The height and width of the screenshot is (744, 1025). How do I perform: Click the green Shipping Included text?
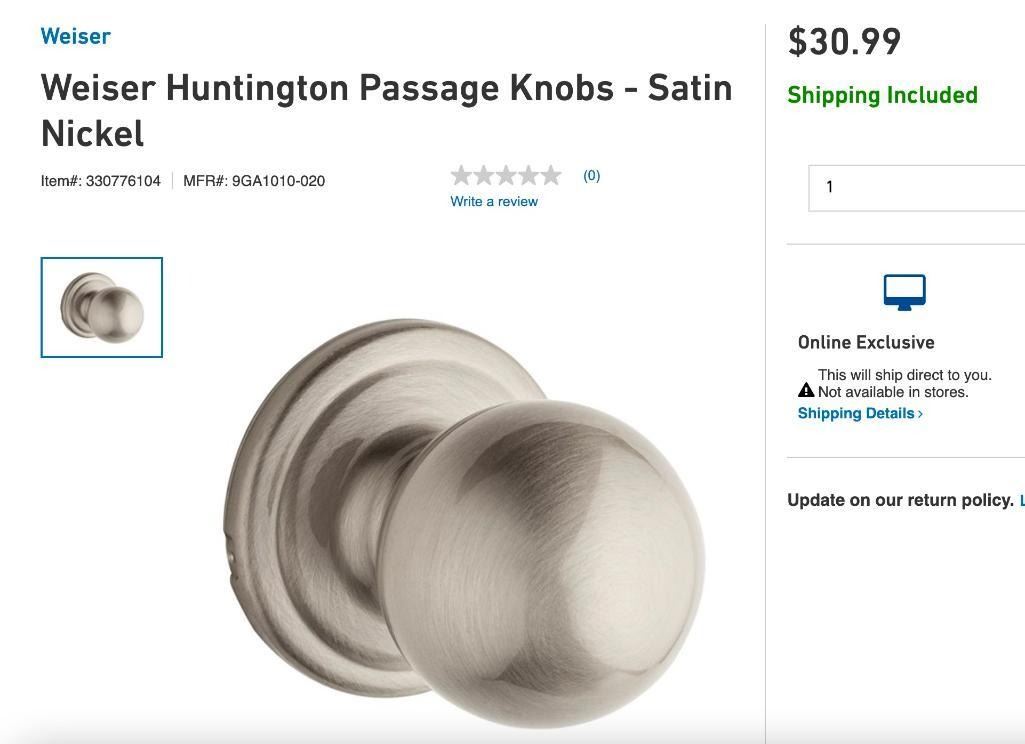coord(882,95)
